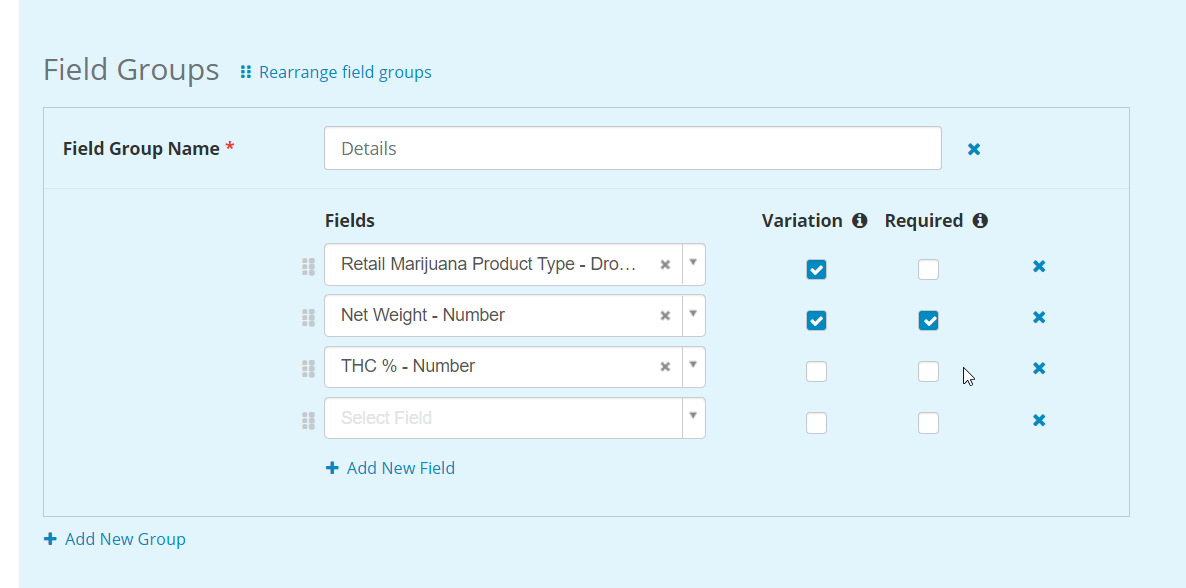Image resolution: width=1186 pixels, height=588 pixels.
Task: Click Add New Group
Action: pos(114,538)
